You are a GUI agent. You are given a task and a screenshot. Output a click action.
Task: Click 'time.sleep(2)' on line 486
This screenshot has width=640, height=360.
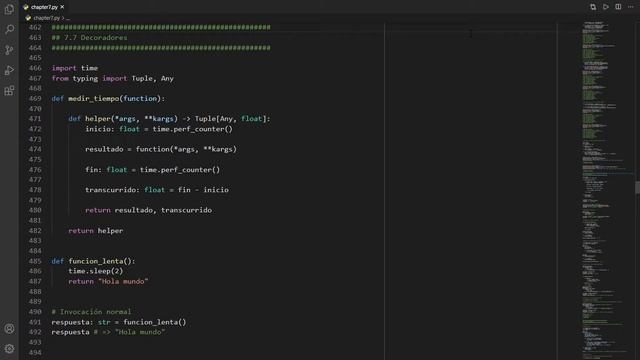pos(96,271)
